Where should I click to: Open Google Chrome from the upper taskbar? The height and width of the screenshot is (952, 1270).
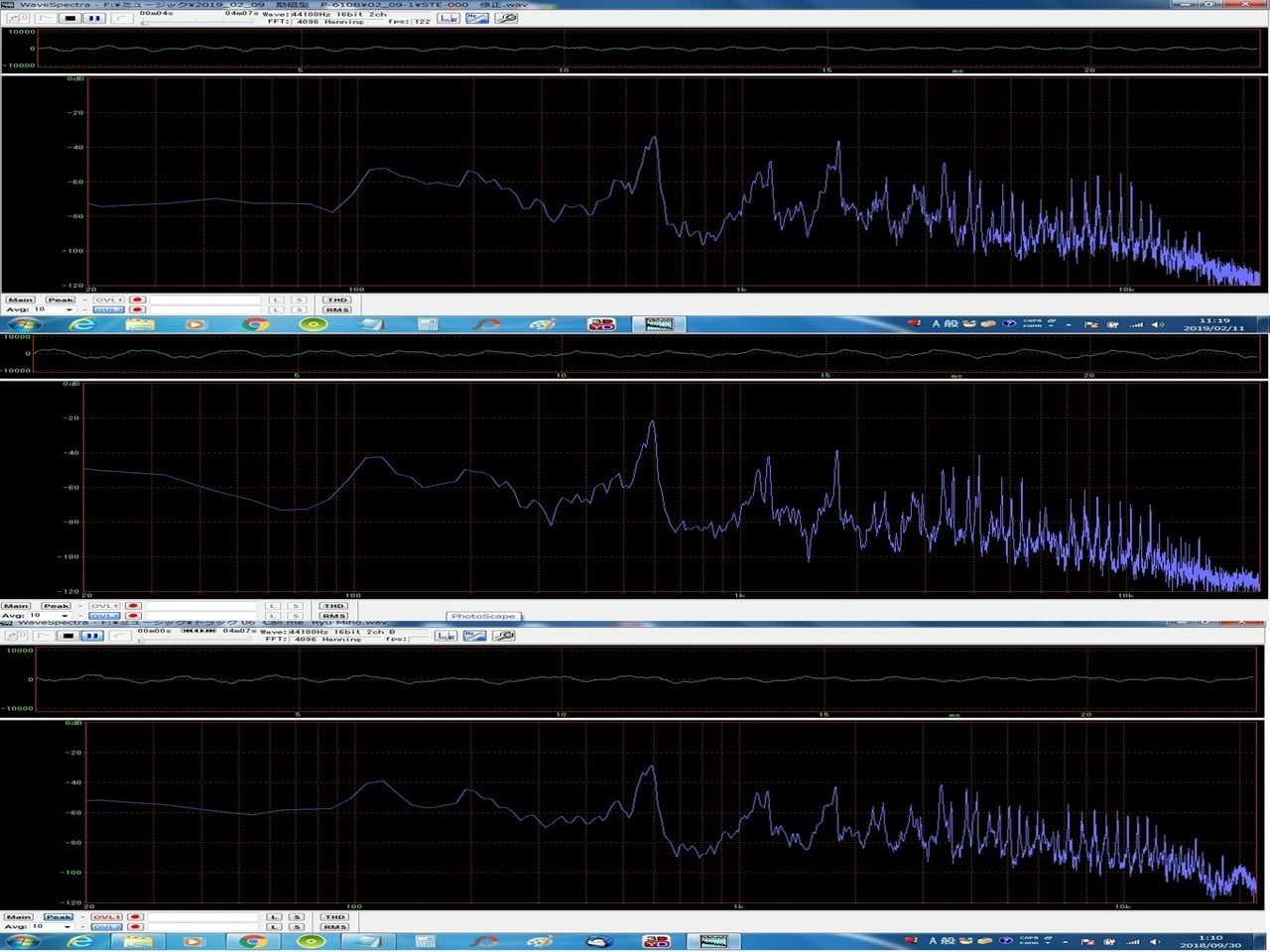coord(256,324)
